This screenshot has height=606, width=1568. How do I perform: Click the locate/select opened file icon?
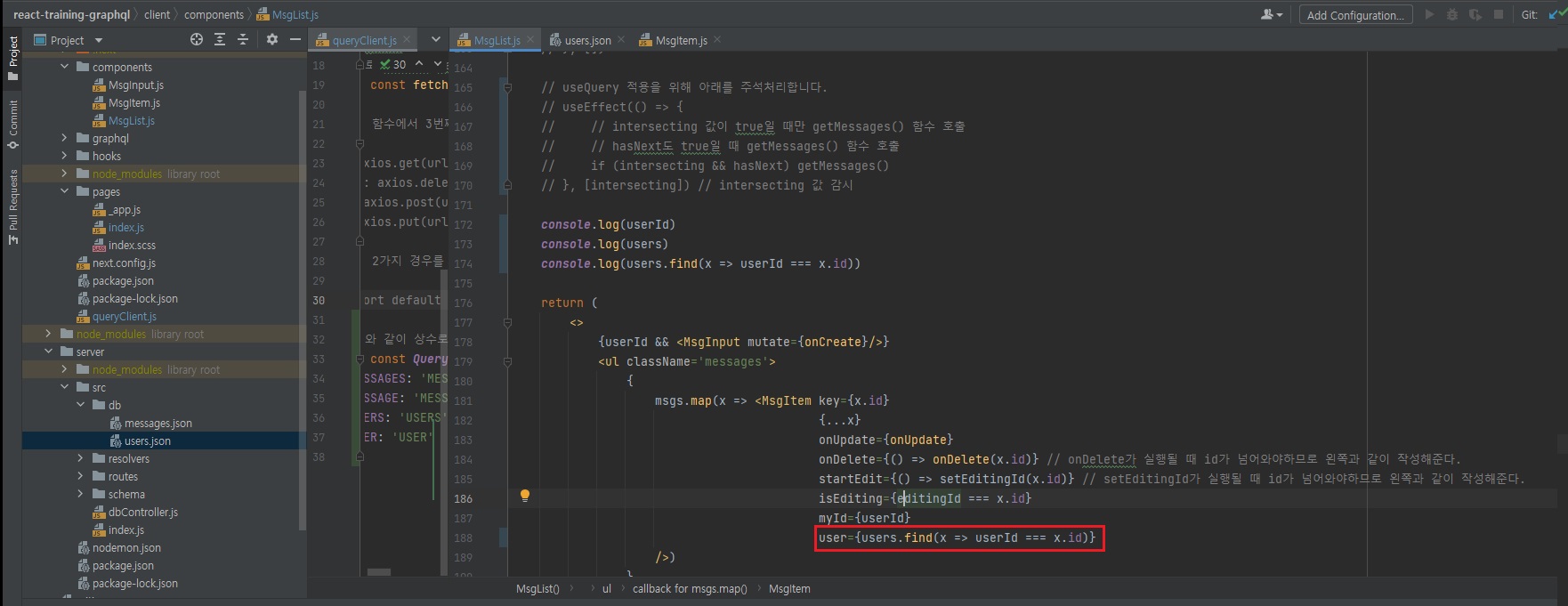(197, 39)
